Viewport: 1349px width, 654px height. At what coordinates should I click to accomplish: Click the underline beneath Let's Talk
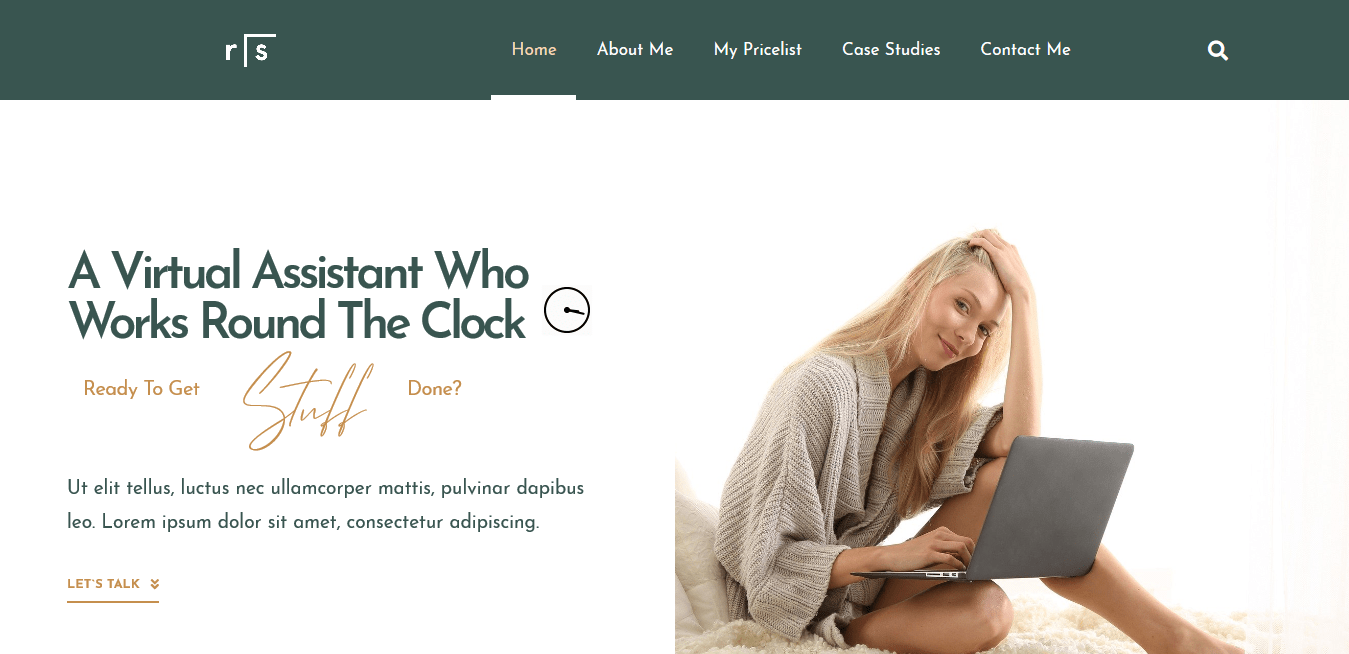(x=113, y=601)
